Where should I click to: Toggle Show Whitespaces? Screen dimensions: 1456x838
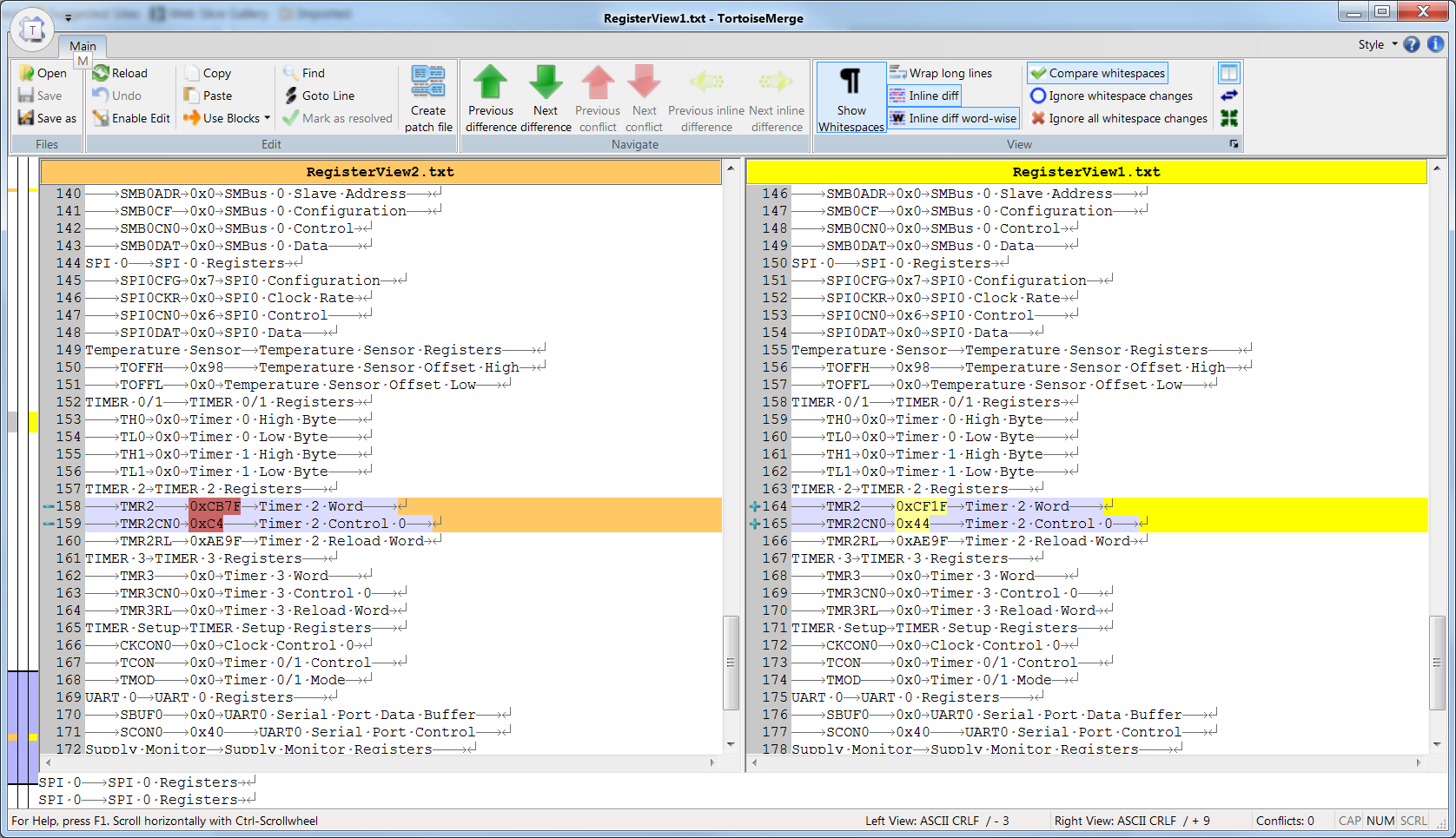[x=850, y=99]
